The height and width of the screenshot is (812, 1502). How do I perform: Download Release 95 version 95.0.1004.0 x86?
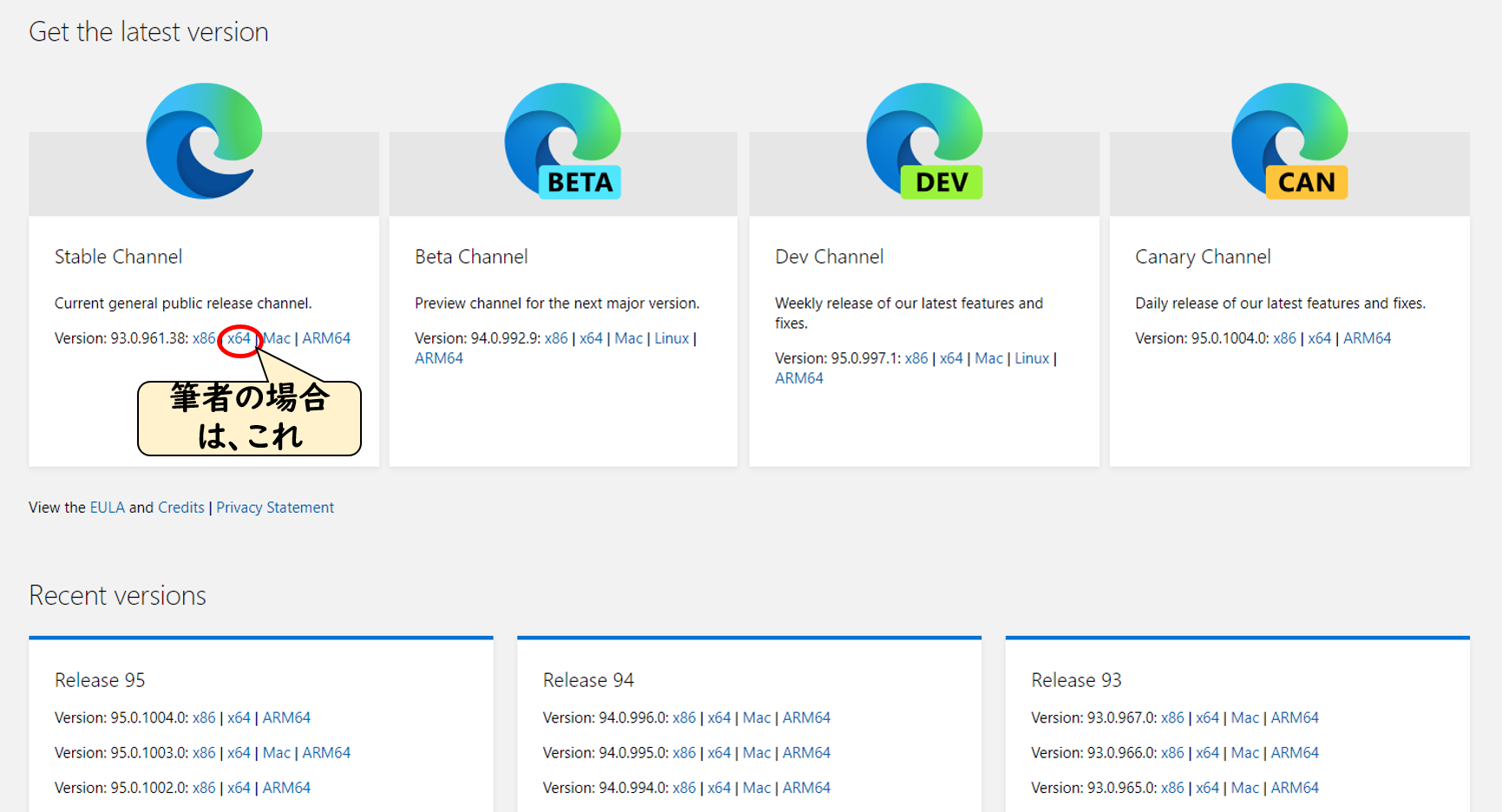point(204,717)
